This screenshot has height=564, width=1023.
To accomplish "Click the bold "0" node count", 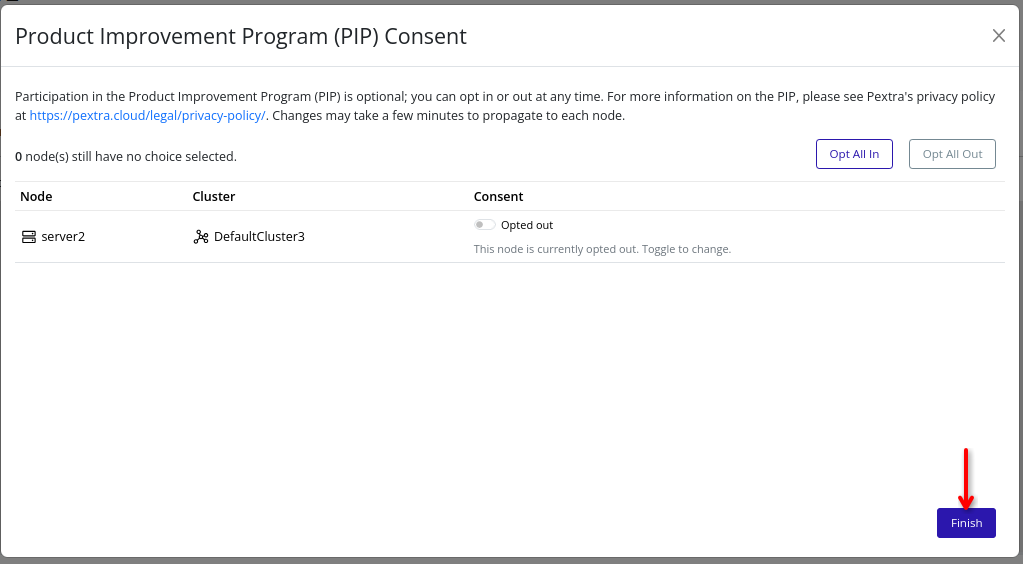I will [x=19, y=156].
